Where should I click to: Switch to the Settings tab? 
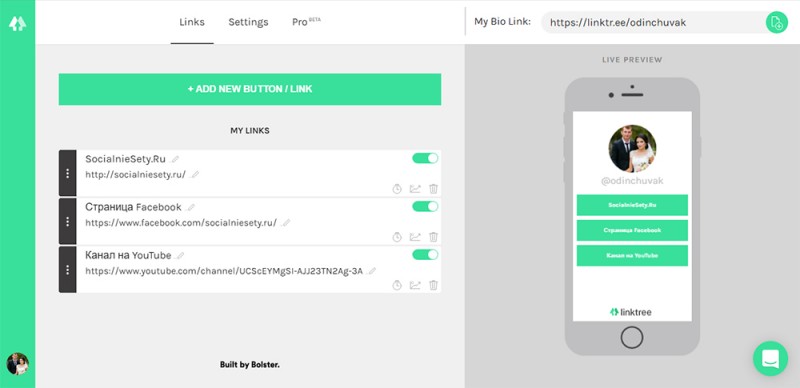(248, 22)
